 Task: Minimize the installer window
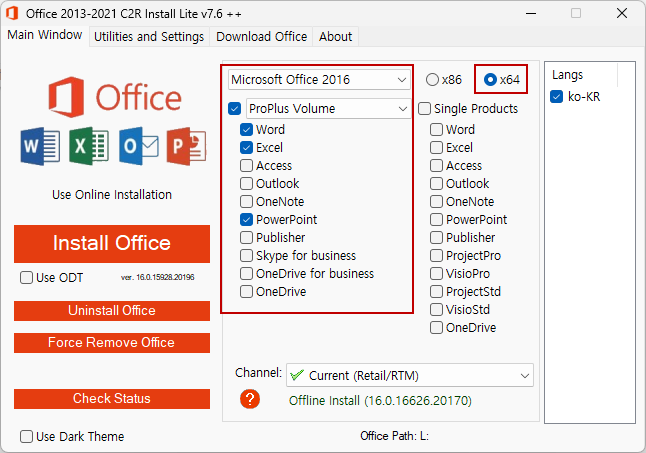tap(531, 14)
